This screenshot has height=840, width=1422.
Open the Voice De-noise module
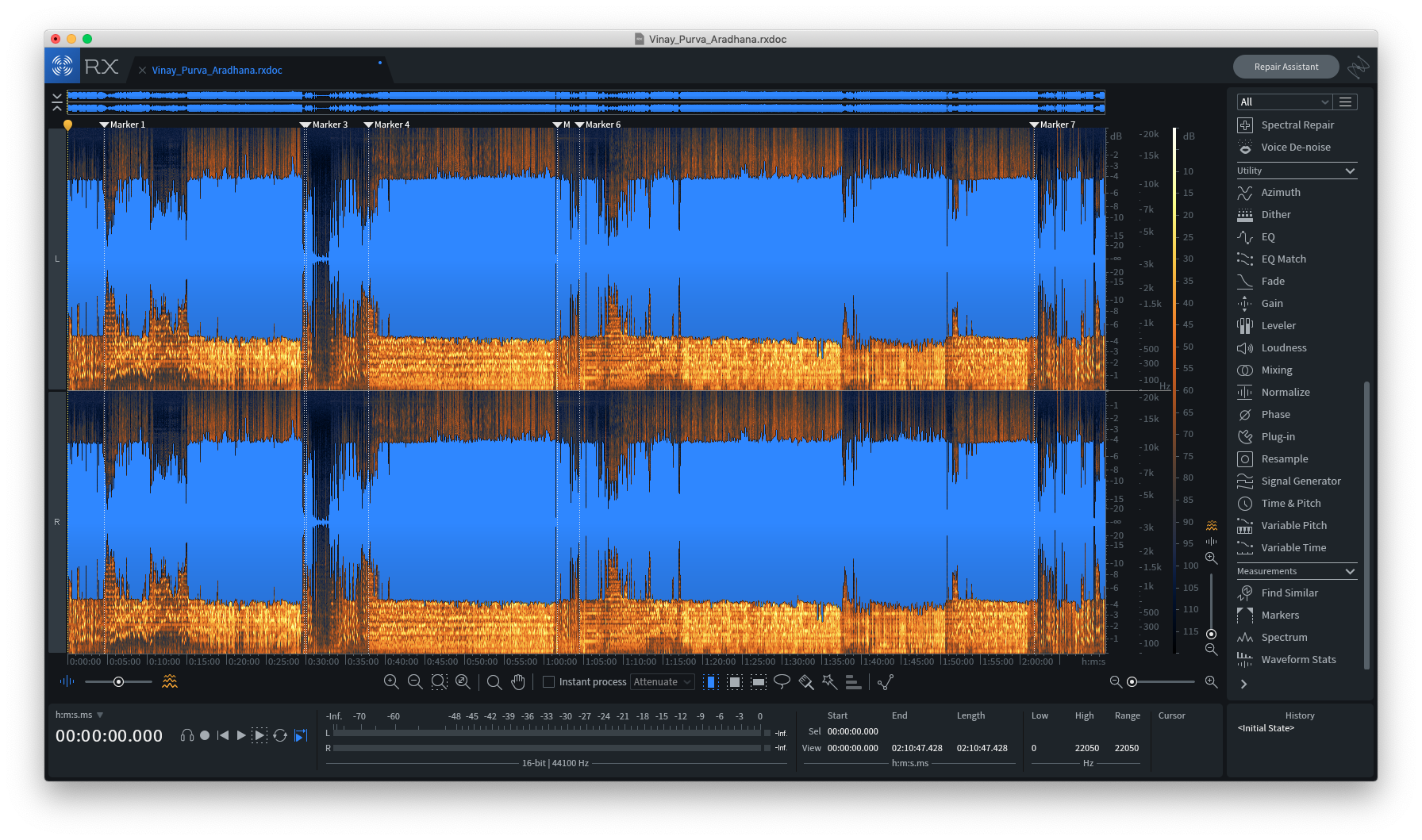[x=1295, y=148]
